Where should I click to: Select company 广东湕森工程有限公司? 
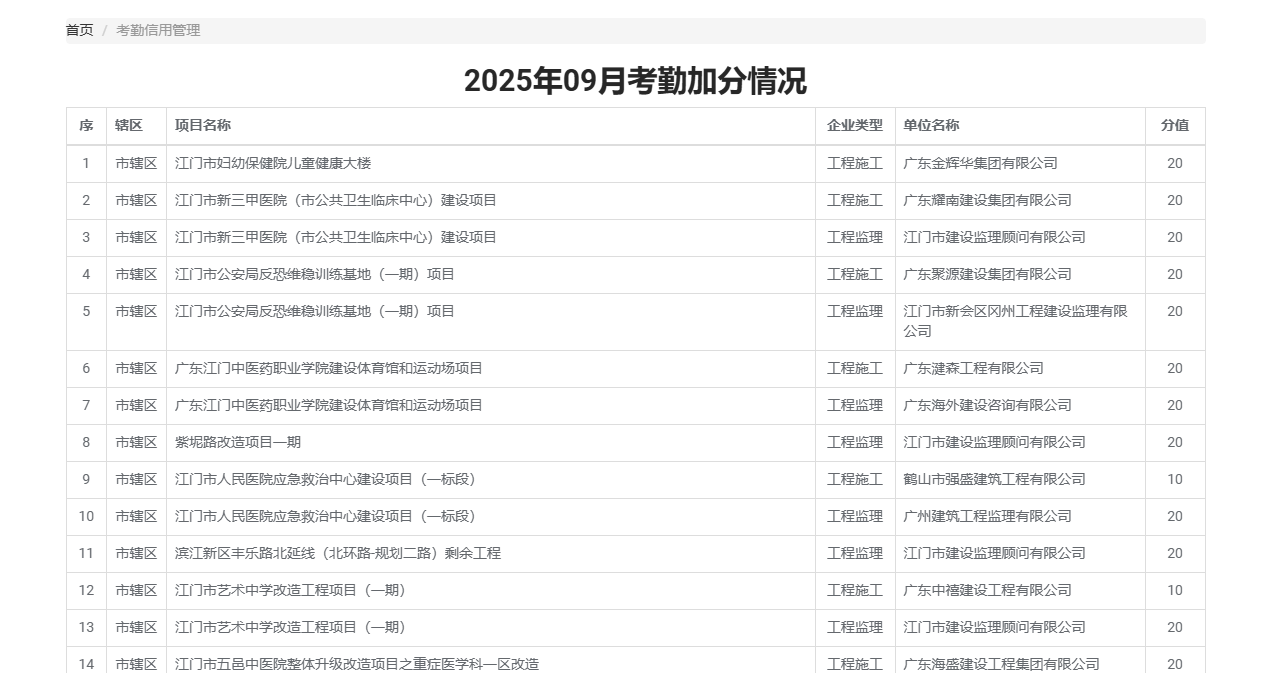click(973, 369)
